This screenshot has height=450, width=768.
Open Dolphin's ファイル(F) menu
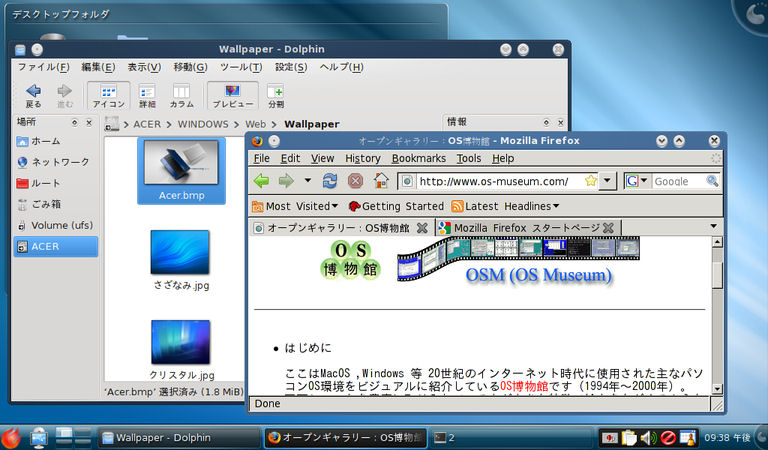(44, 67)
